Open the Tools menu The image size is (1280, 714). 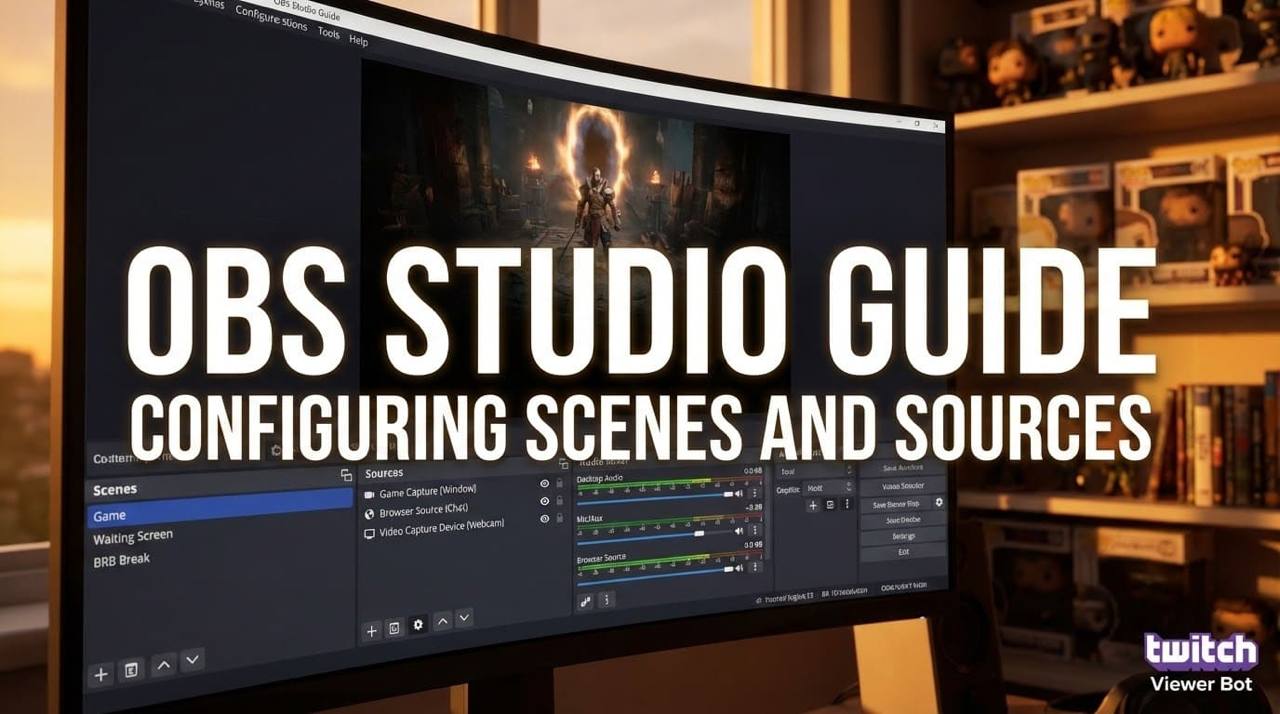click(328, 33)
